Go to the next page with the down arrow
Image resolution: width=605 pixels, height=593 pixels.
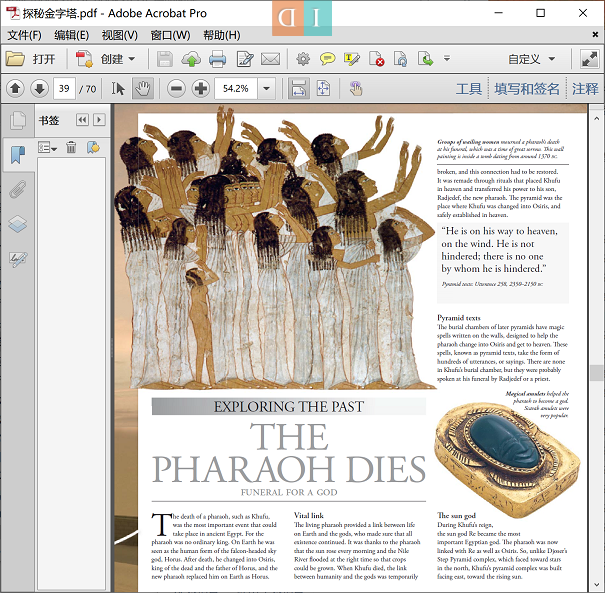pyautogui.click(x=39, y=89)
